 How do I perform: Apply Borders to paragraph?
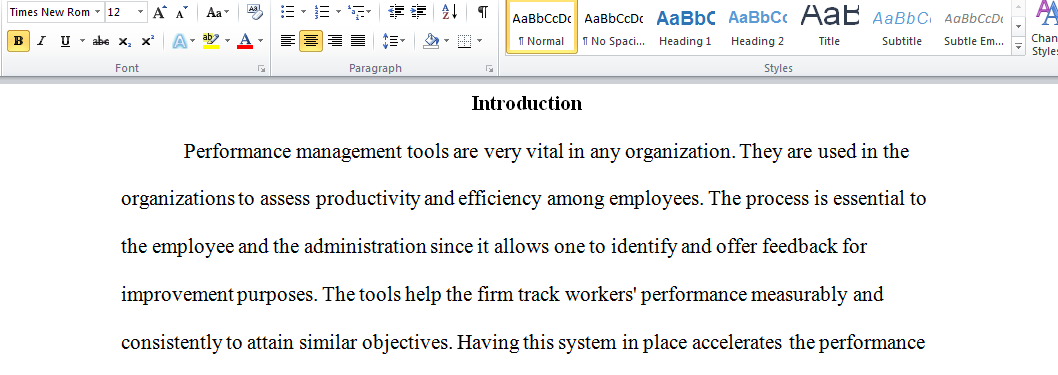(464, 41)
